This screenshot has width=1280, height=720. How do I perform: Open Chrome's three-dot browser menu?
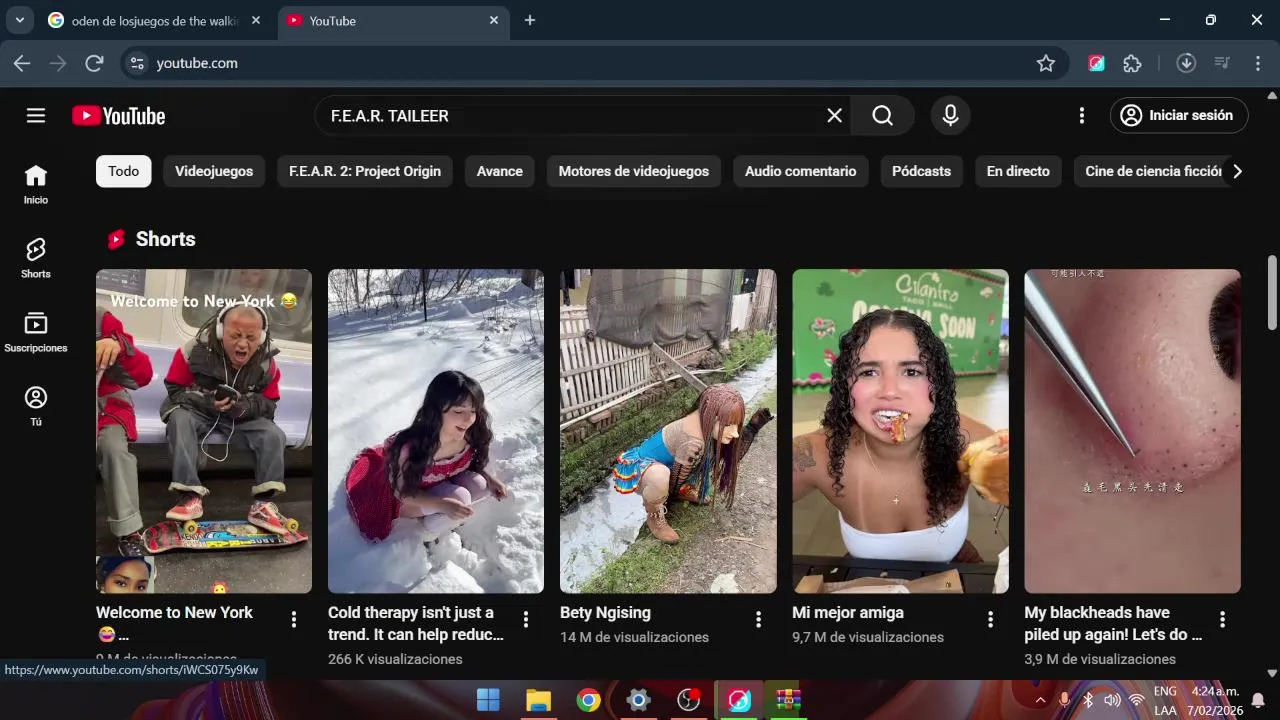point(1258,63)
